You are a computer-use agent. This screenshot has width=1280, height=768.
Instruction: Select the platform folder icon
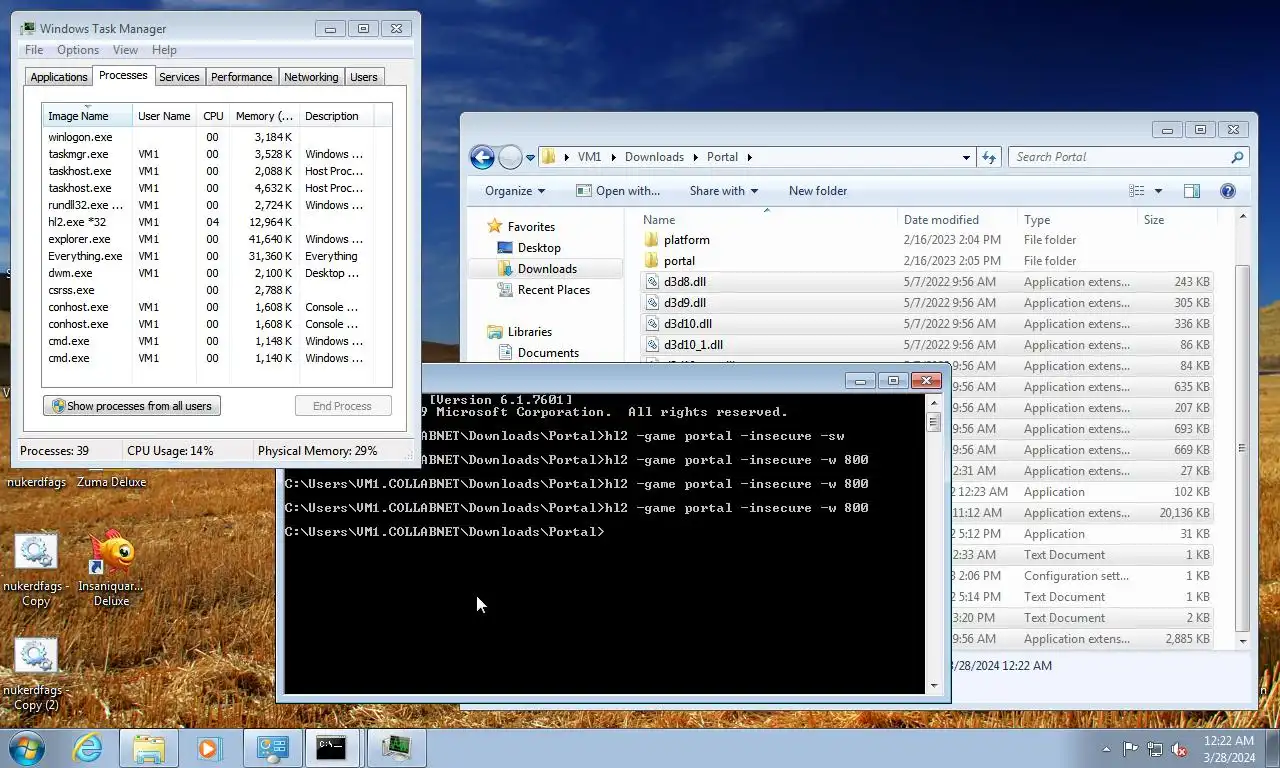[x=651, y=240]
